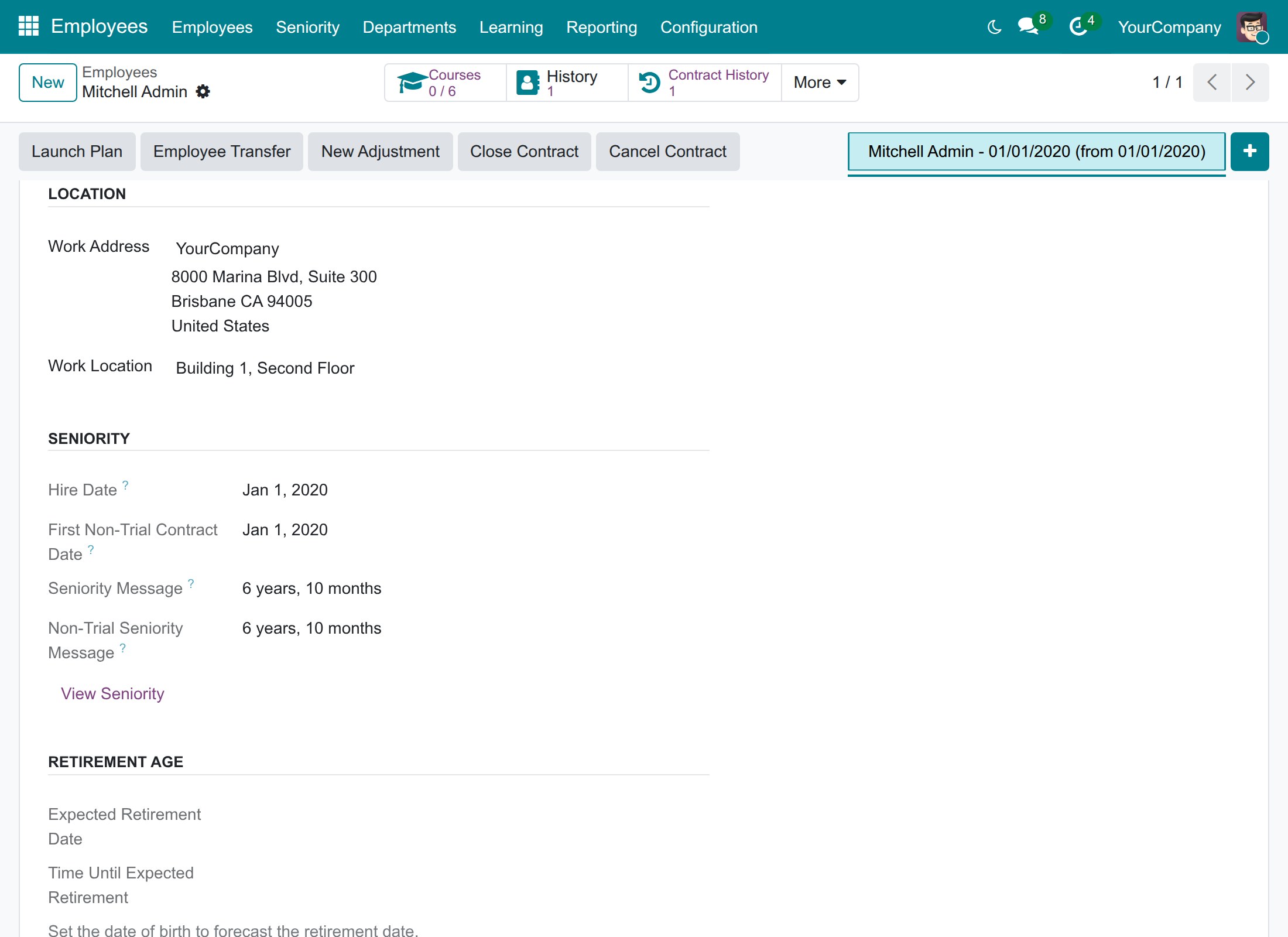Toggle dark mode moon icon

click(x=994, y=27)
